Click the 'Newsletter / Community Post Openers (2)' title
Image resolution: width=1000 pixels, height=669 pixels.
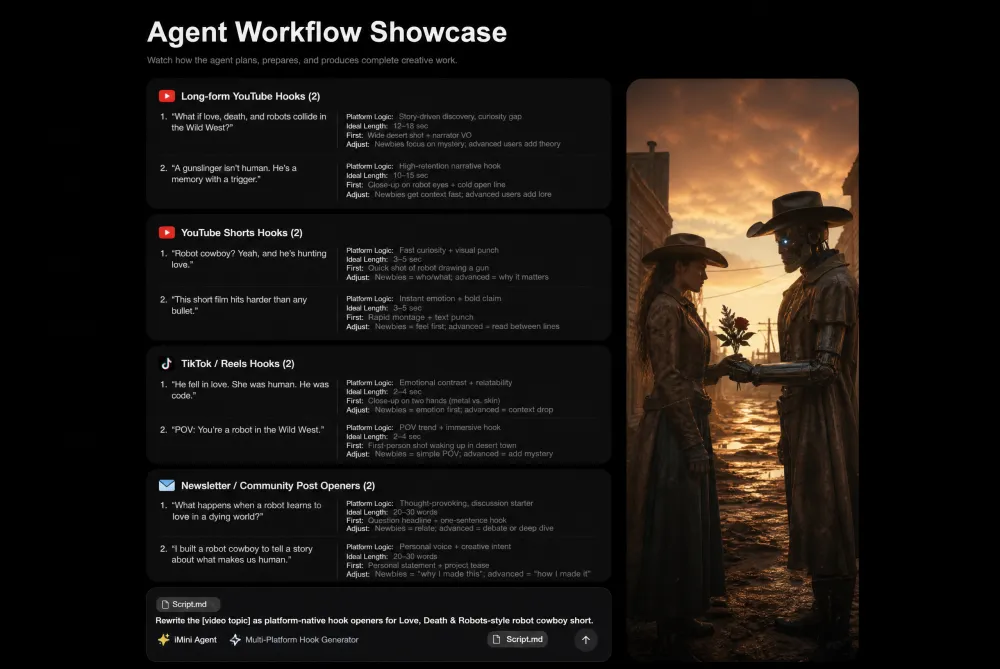[x=278, y=485]
